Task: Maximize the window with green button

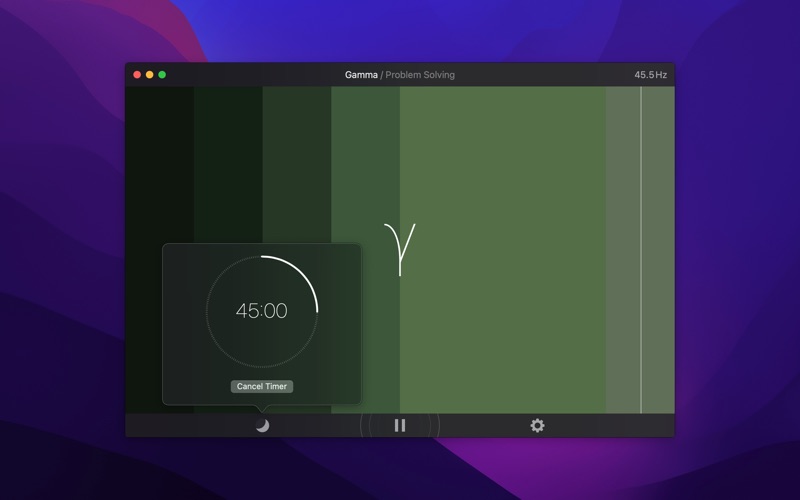Action: (162, 75)
